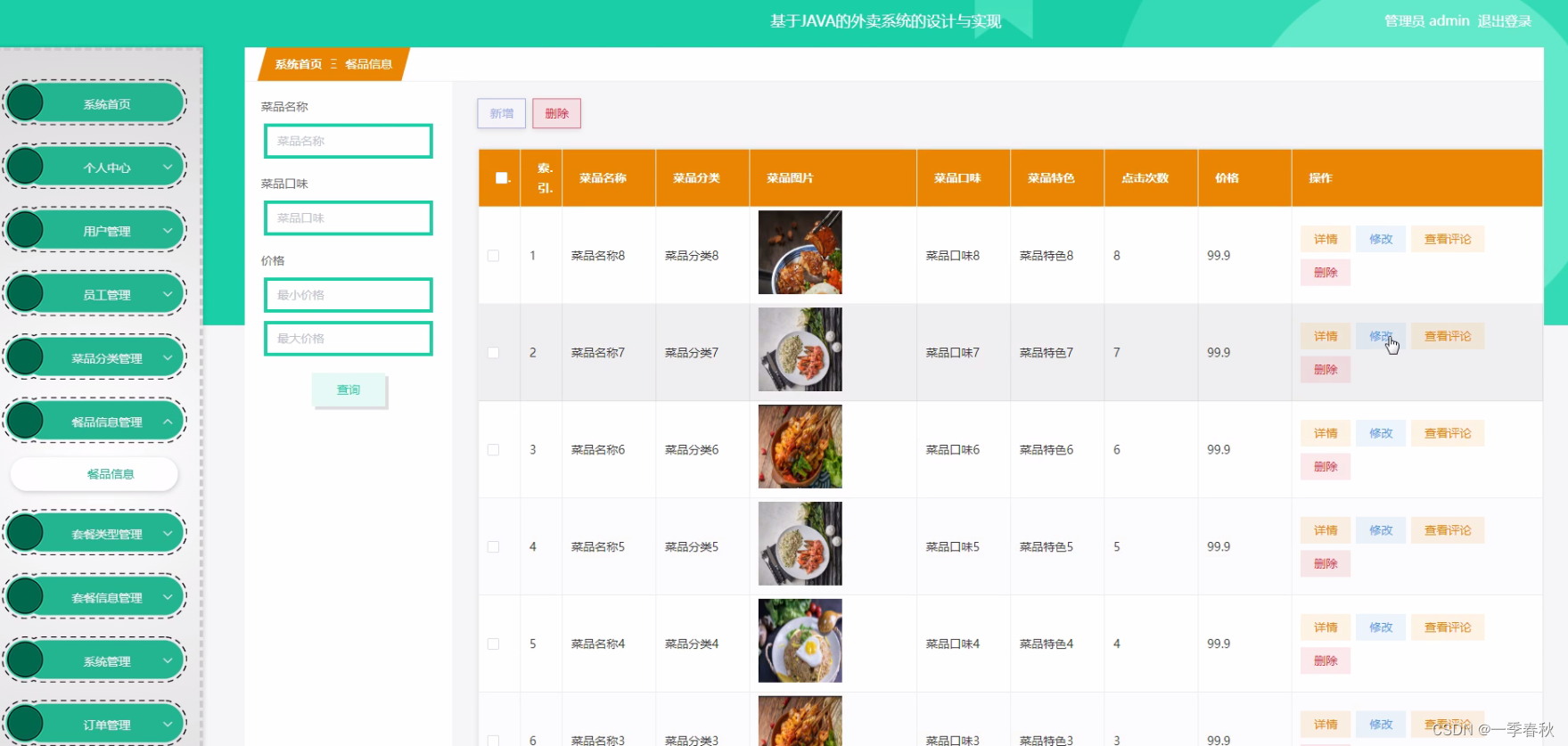Toggle the select-all header checkbox
The height and width of the screenshot is (746, 1568).
pyautogui.click(x=501, y=177)
